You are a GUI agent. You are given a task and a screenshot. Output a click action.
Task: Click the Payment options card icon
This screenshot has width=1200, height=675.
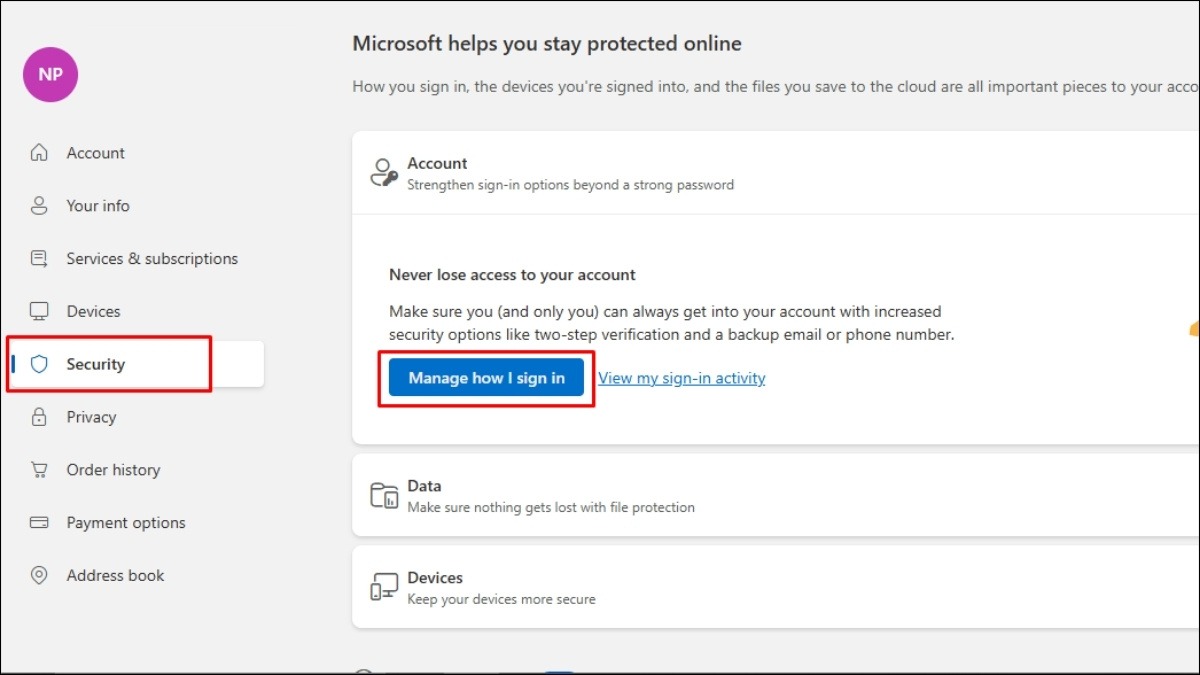[x=39, y=523]
